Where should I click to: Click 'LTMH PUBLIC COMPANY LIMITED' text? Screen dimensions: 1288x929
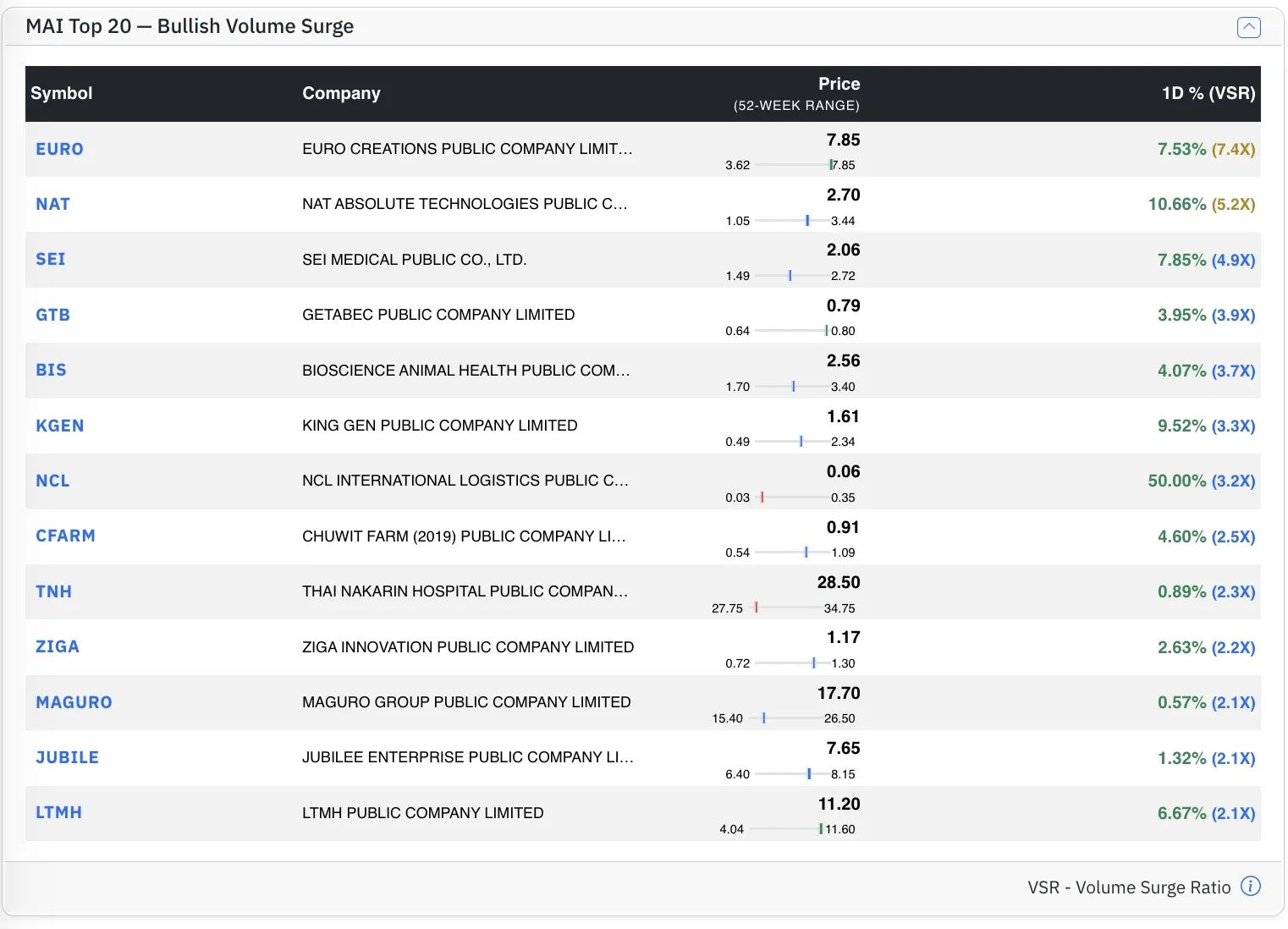coord(423,813)
